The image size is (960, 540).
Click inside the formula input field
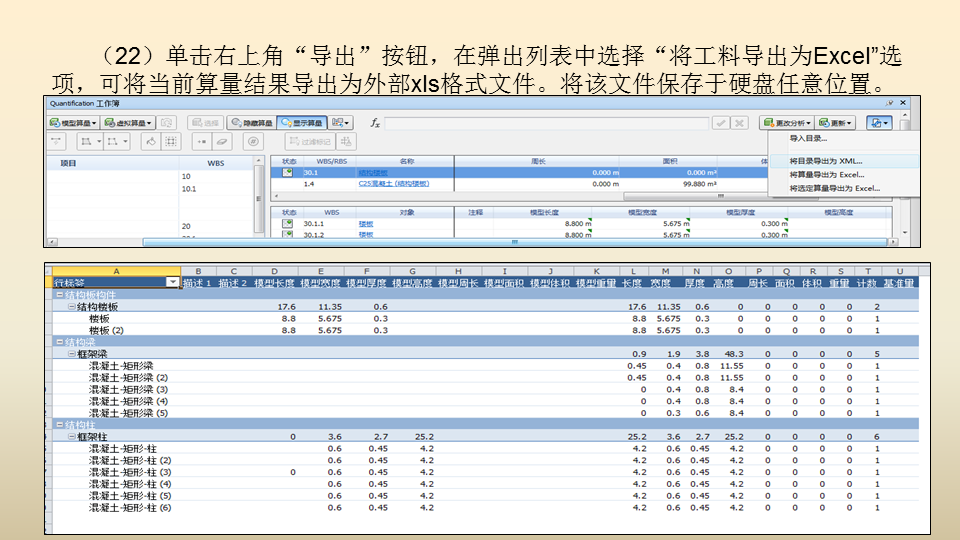click(x=546, y=123)
